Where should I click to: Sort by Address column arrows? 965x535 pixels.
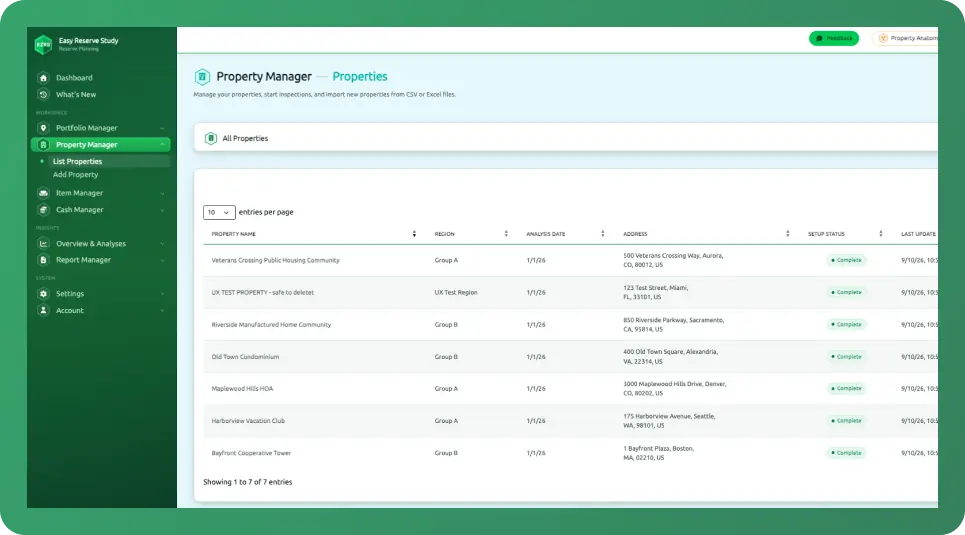tap(788, 234)
